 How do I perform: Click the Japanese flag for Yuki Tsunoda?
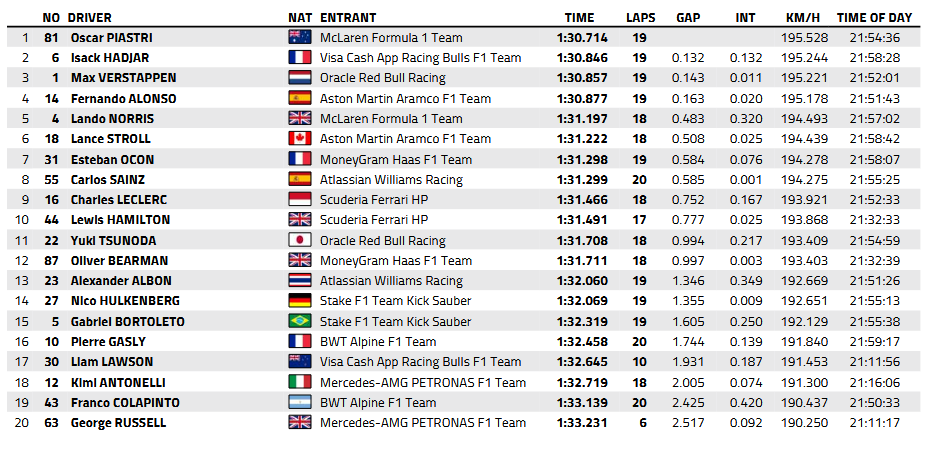[x=300, y=240]
